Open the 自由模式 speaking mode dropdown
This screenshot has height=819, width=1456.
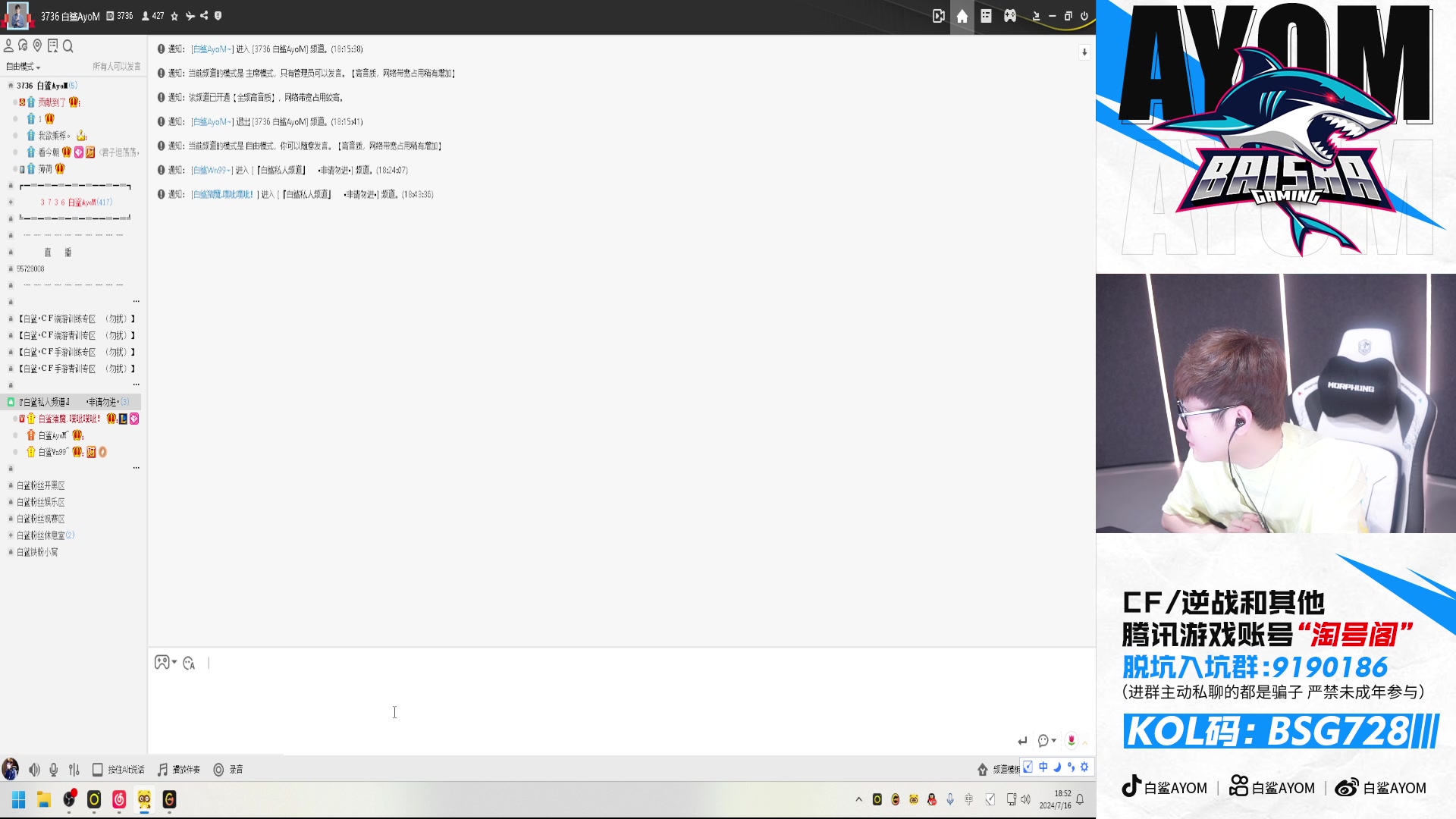(23, 67)
